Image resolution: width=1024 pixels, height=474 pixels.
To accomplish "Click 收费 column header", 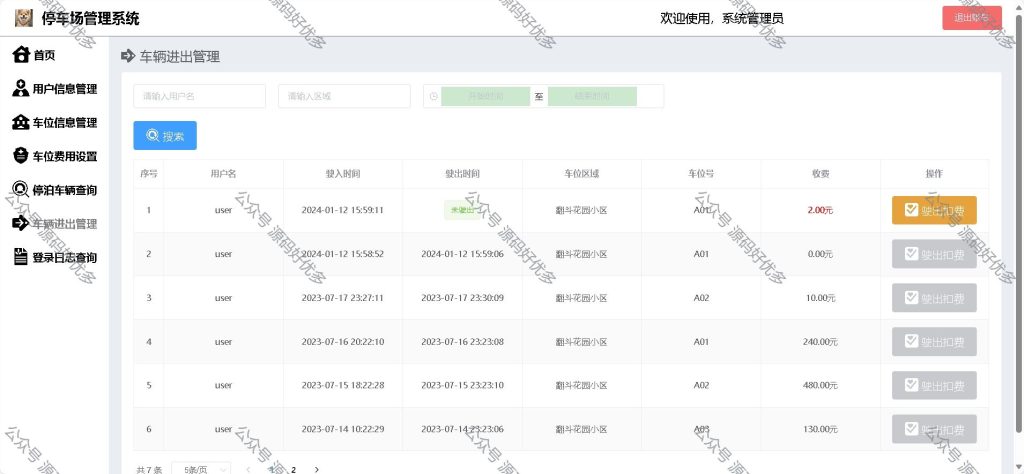I will [820, 174].
